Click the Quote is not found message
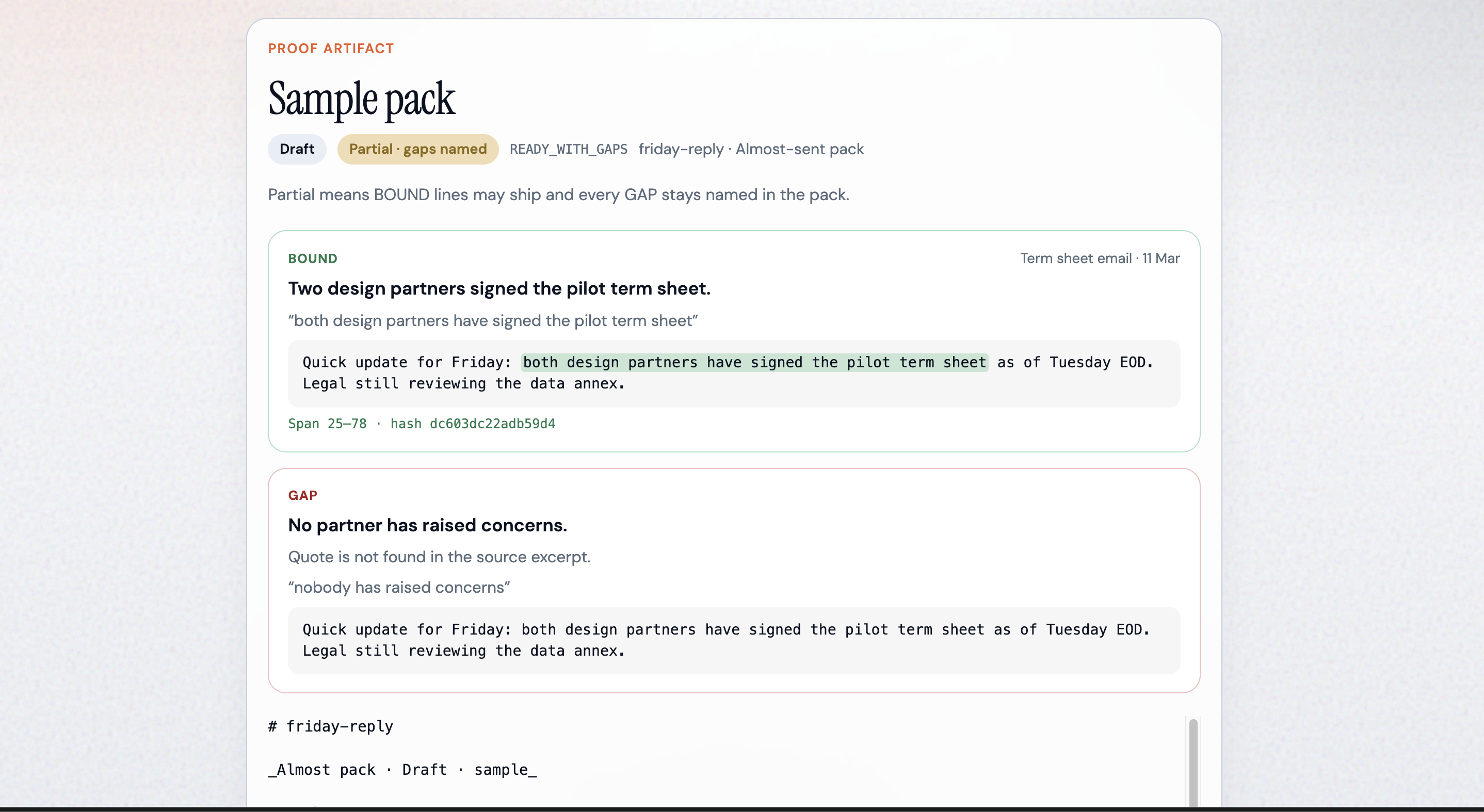Image resolution: width=1484 pixels, height=812 pixels. coord(439,557)
